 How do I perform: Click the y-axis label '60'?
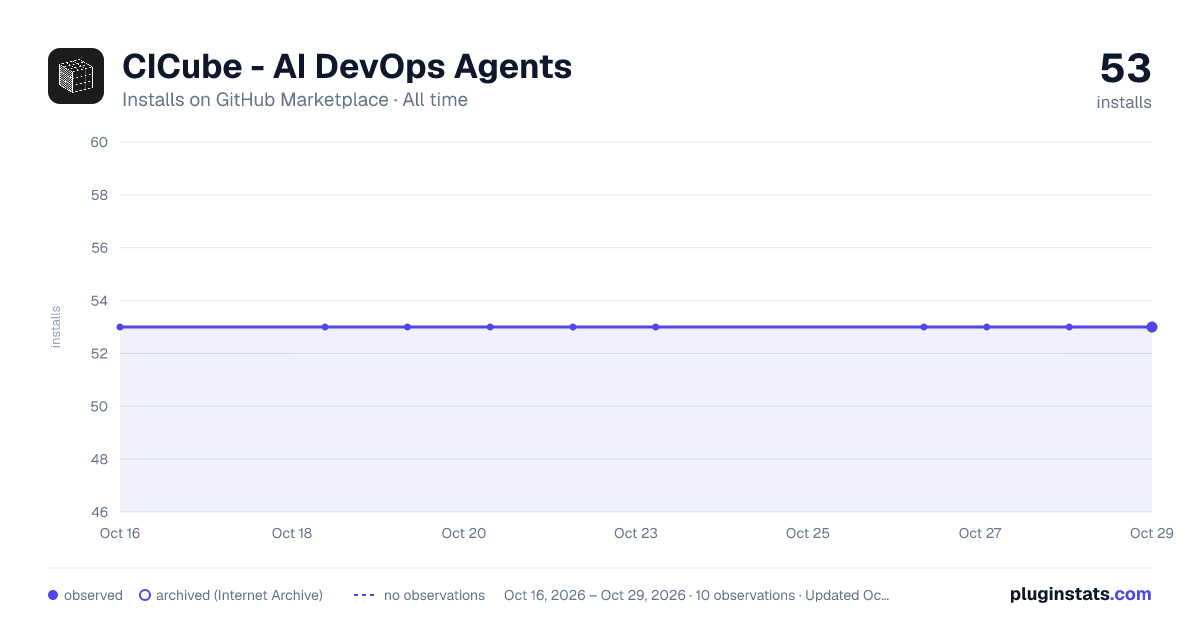tap(99, 142)
